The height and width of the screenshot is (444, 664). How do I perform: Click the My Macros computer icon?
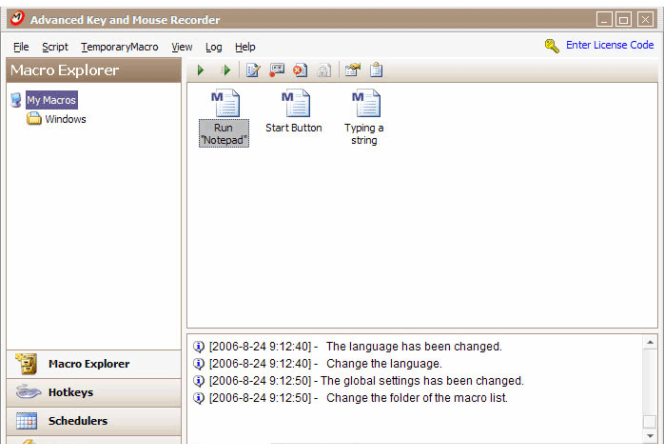click(16, 100)
